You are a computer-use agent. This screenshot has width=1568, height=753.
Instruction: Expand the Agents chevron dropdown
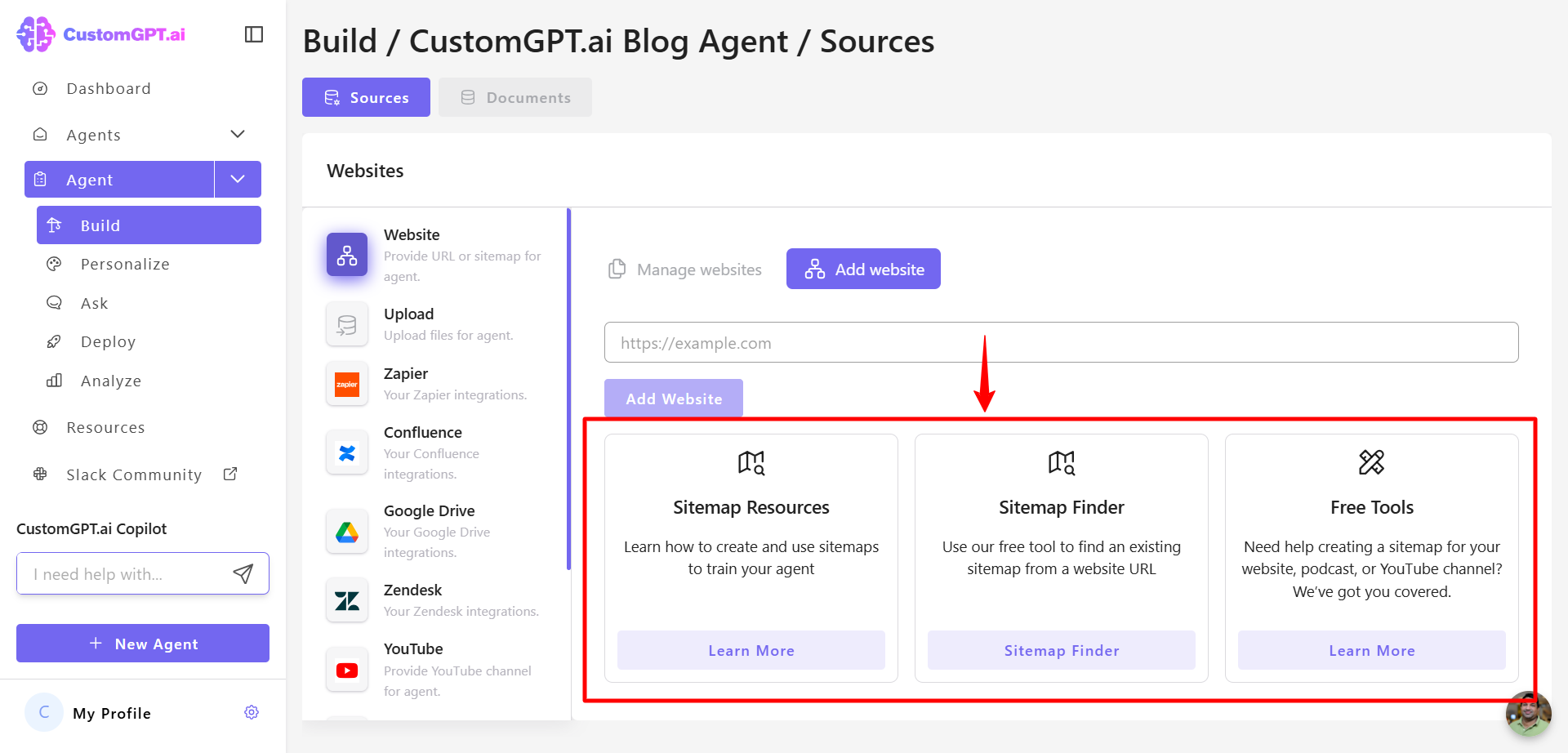(x=238, y=134)
